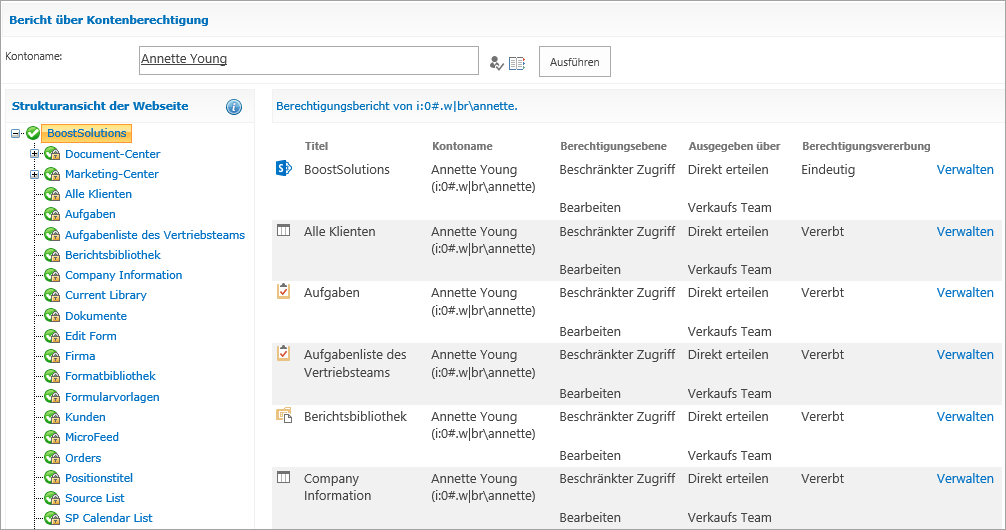Select Positionstitel in the tree
This screenshot has width=1006, height=530.
99,478
